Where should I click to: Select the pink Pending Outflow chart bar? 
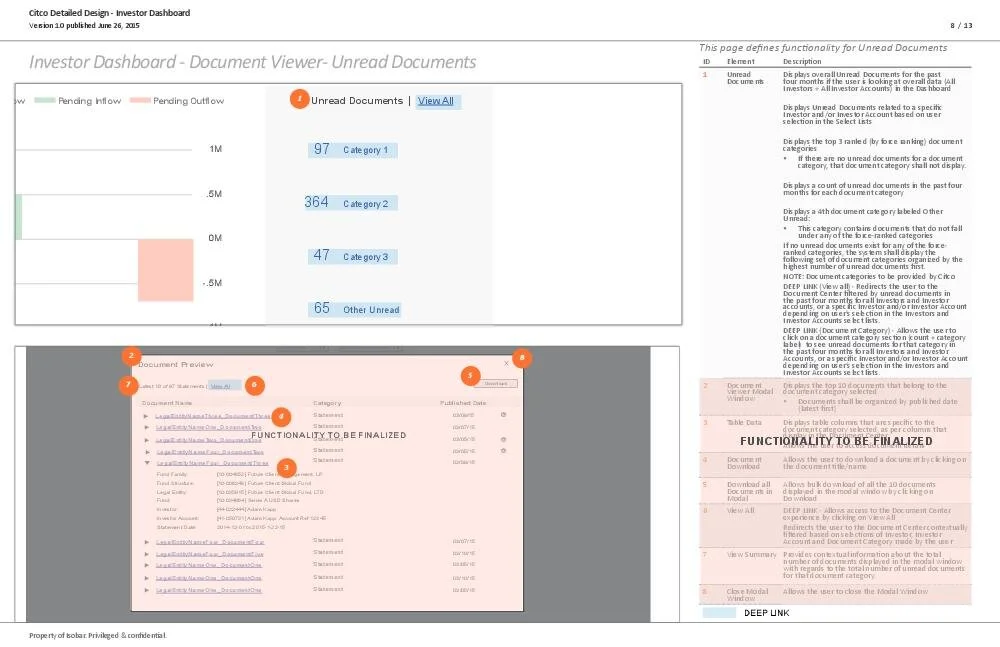click(166, 270)
